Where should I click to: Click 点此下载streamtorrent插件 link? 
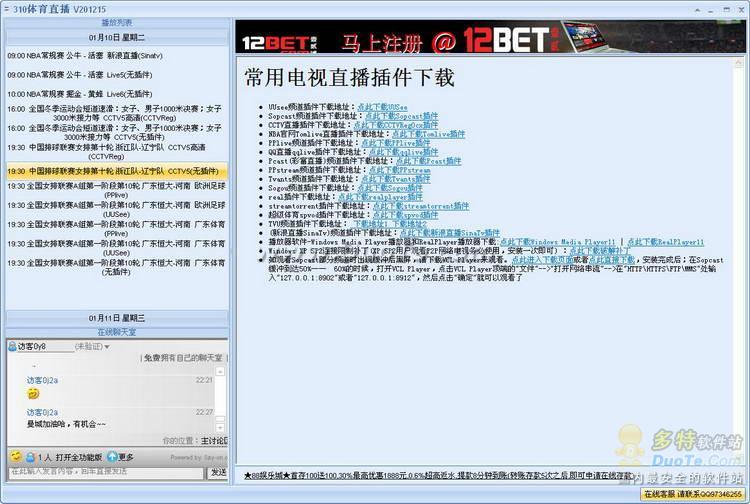point(420,206)
